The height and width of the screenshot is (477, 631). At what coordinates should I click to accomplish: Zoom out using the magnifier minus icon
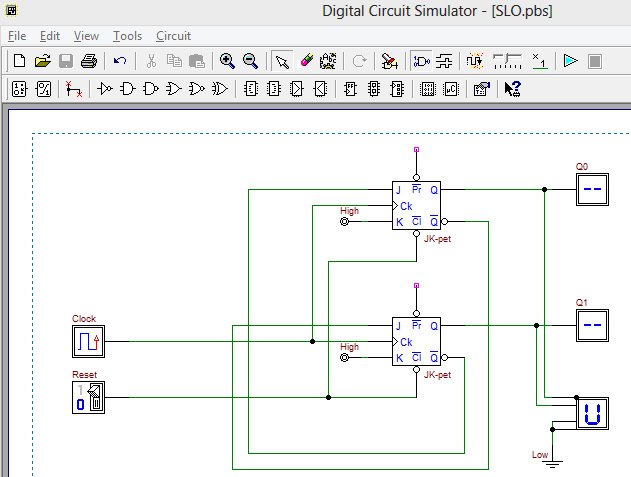tap(250, 61)
